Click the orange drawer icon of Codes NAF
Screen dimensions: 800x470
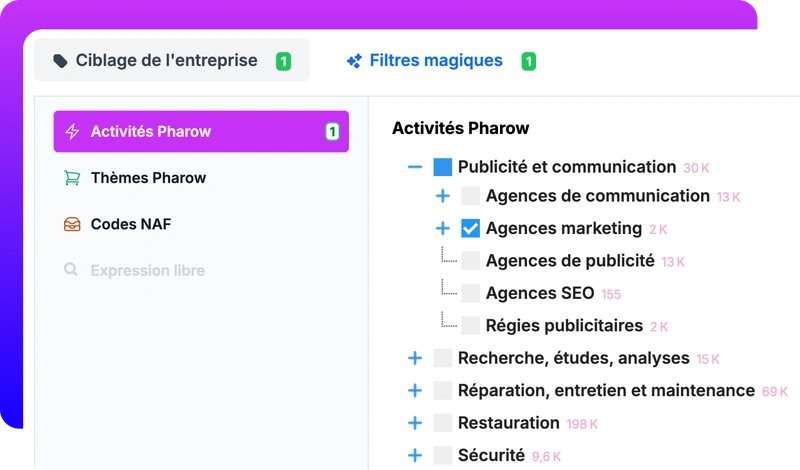tap(72, 224)
